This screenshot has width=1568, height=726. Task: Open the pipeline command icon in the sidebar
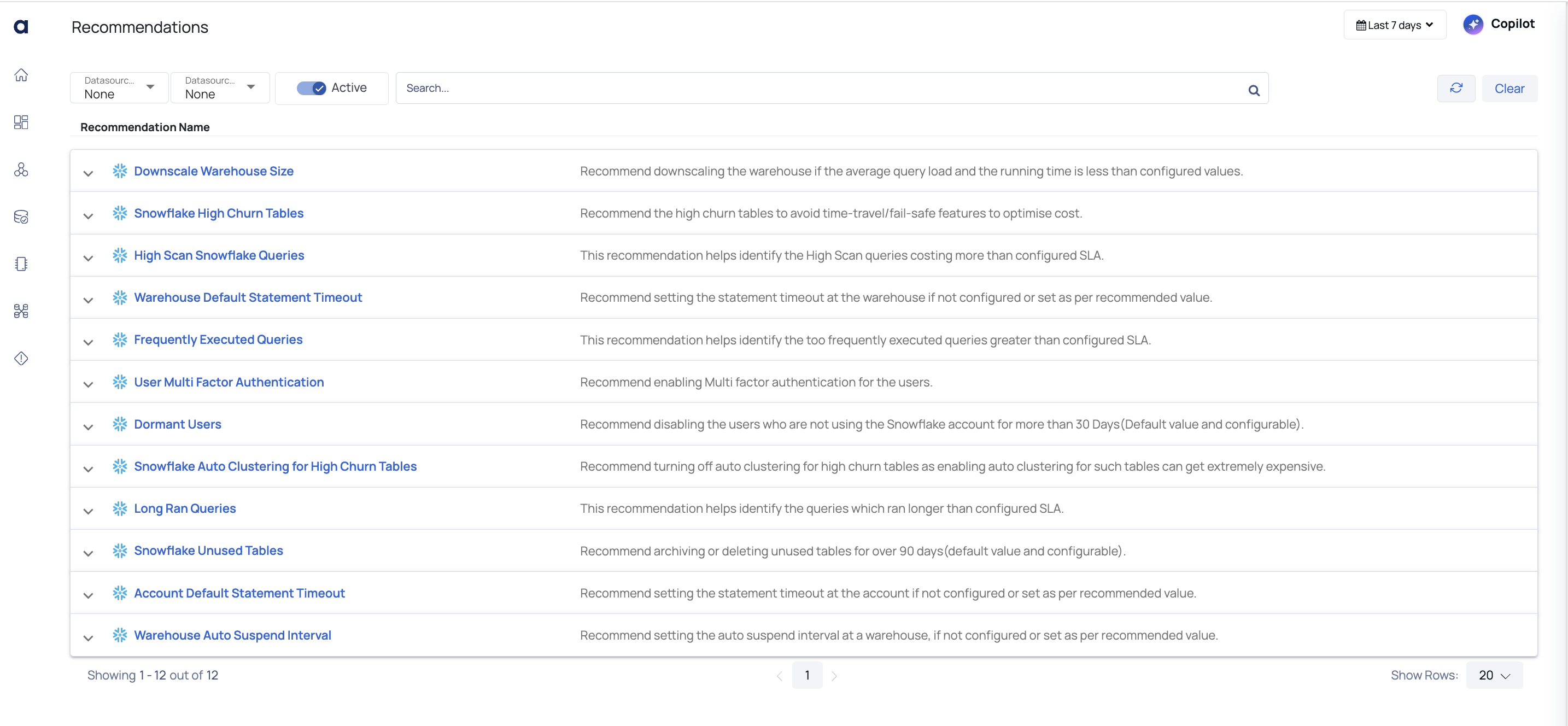pyautogui.click(x=21, y=311)
